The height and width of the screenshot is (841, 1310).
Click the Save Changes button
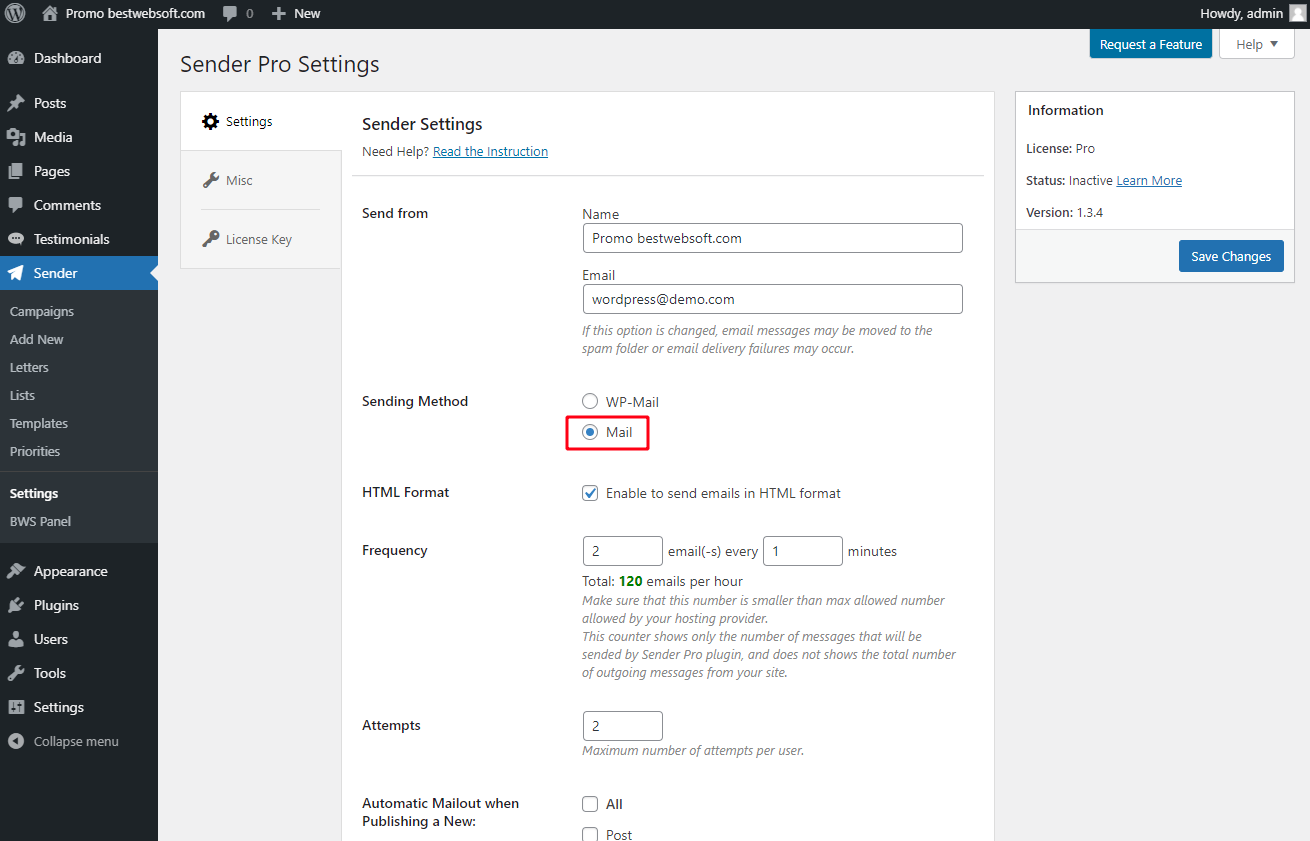tap(1231, 256)
